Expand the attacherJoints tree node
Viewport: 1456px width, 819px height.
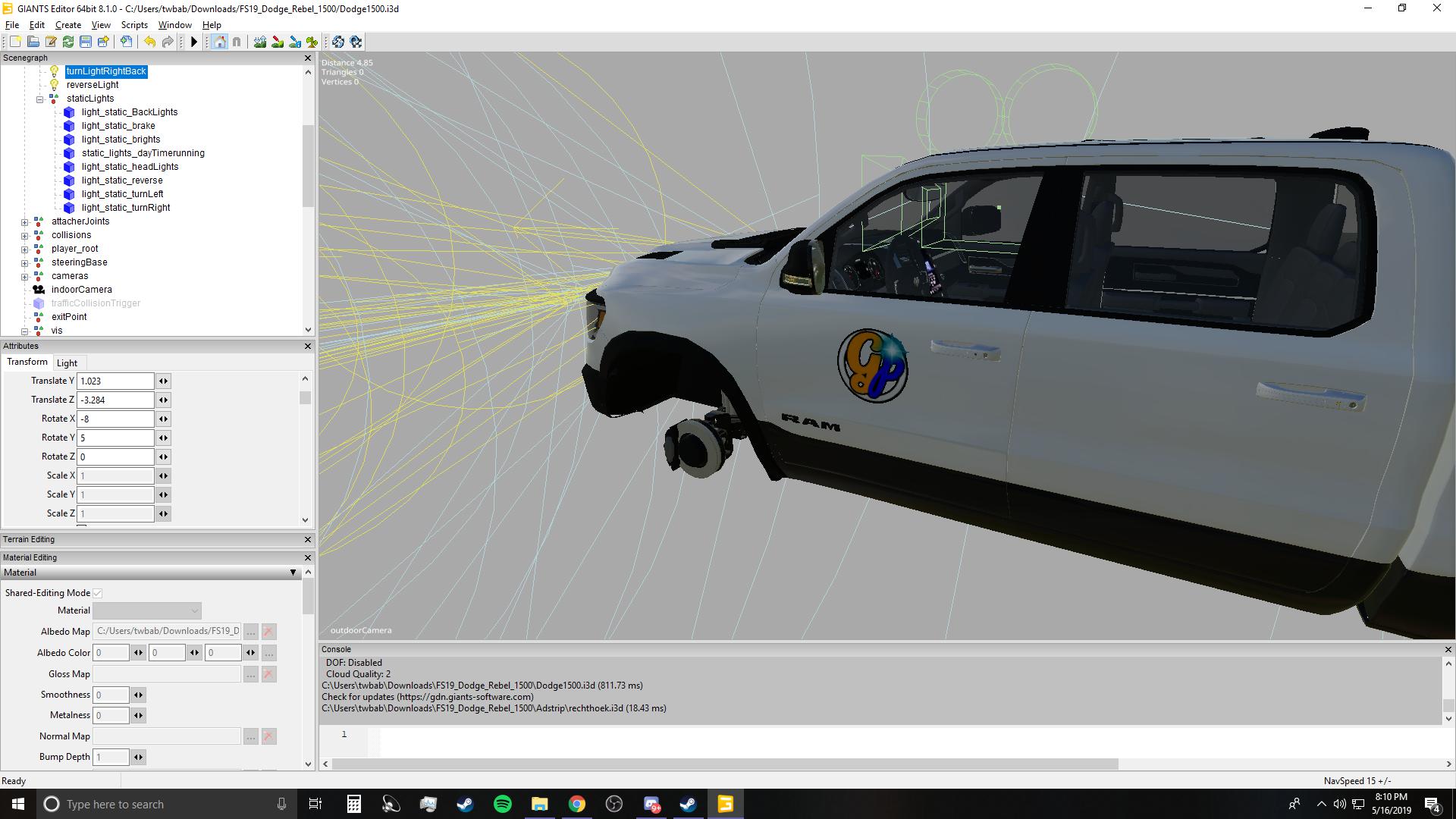(x=24, y=222)
